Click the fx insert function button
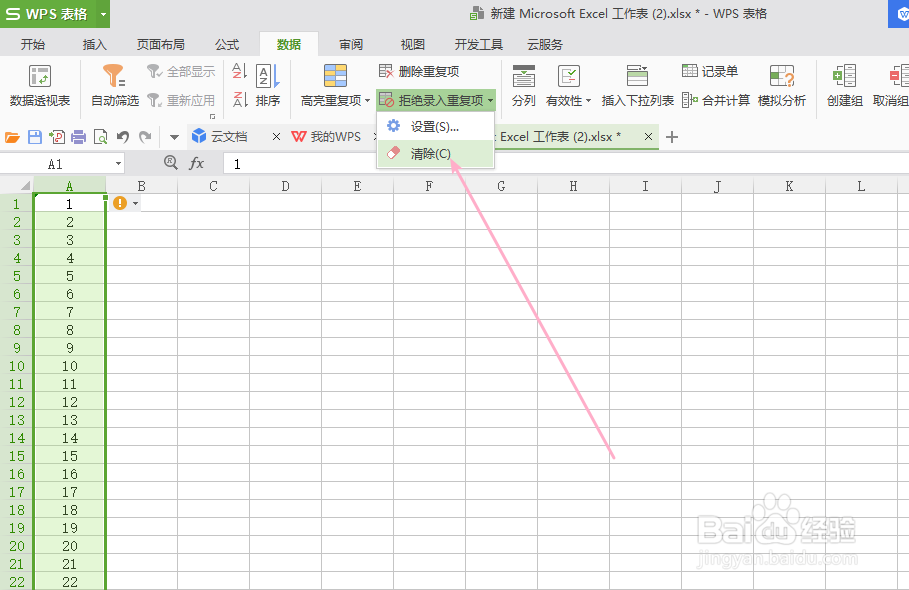This screenshot has height=590, width=909. coord(197,163)
